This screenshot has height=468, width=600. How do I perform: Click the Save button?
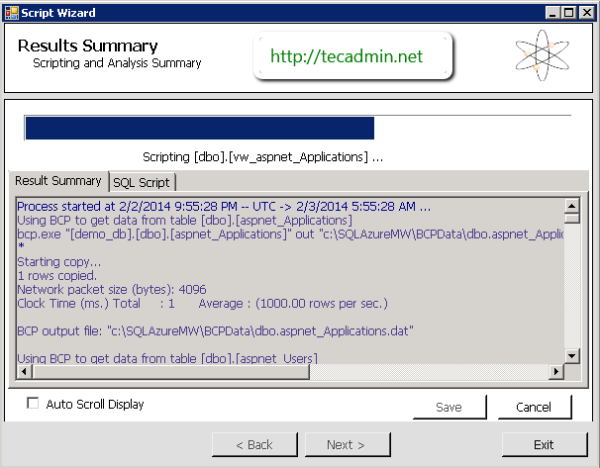tap(448, 407)
